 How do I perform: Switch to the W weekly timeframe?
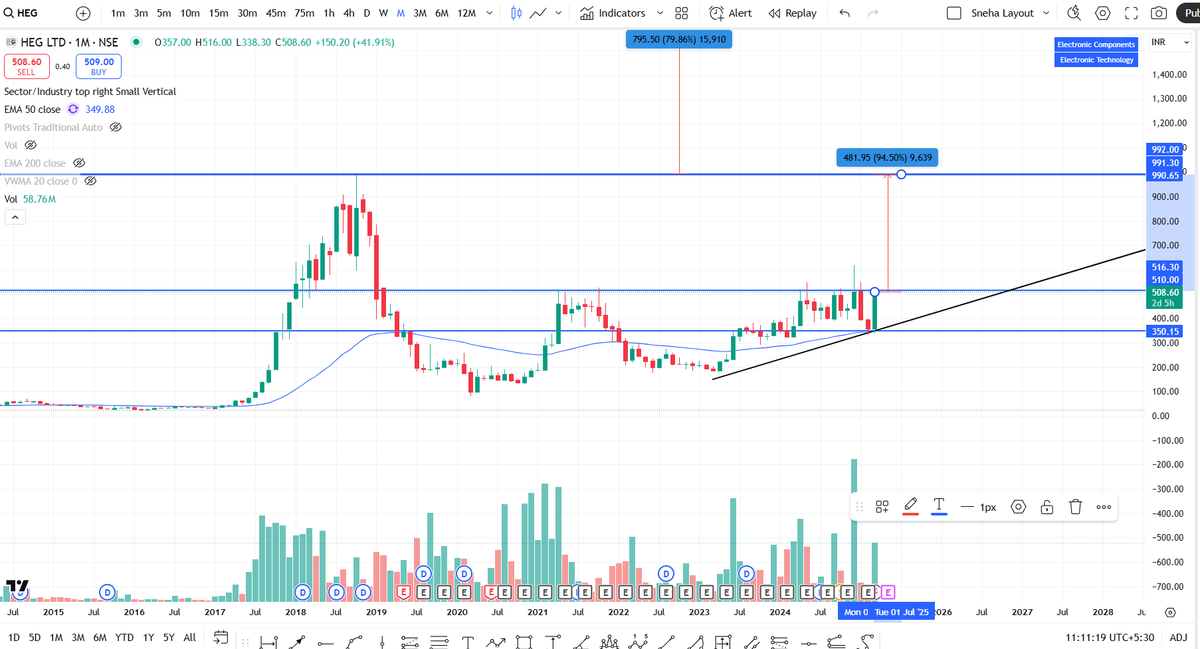pos(383,13)
